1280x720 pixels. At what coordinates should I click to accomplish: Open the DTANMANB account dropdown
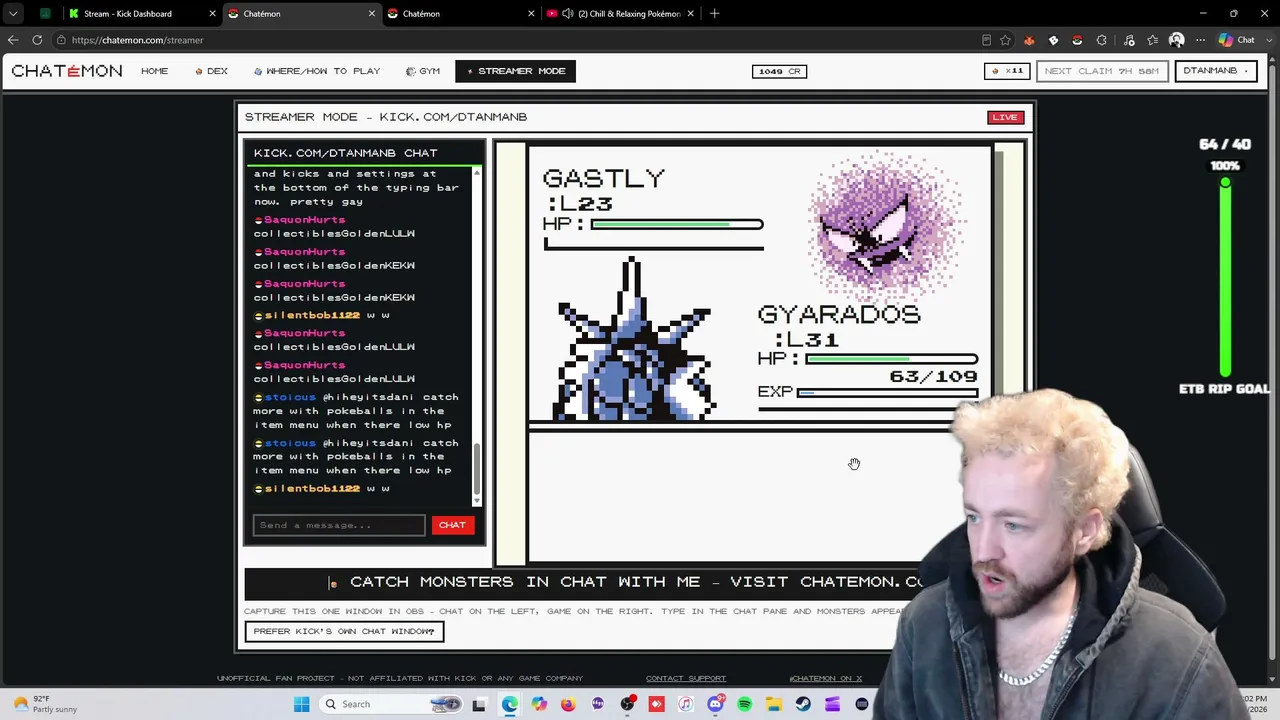tap(1215, 71)
